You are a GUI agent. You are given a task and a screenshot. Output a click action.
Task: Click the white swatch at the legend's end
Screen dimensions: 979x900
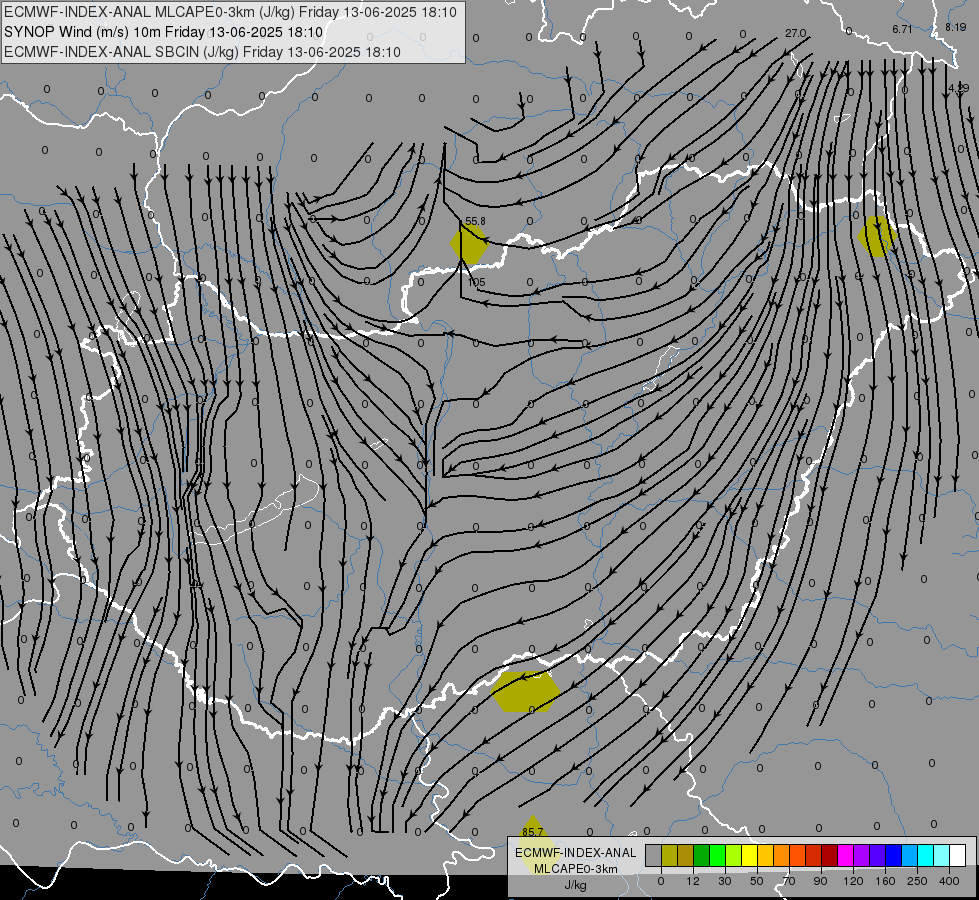958,856
